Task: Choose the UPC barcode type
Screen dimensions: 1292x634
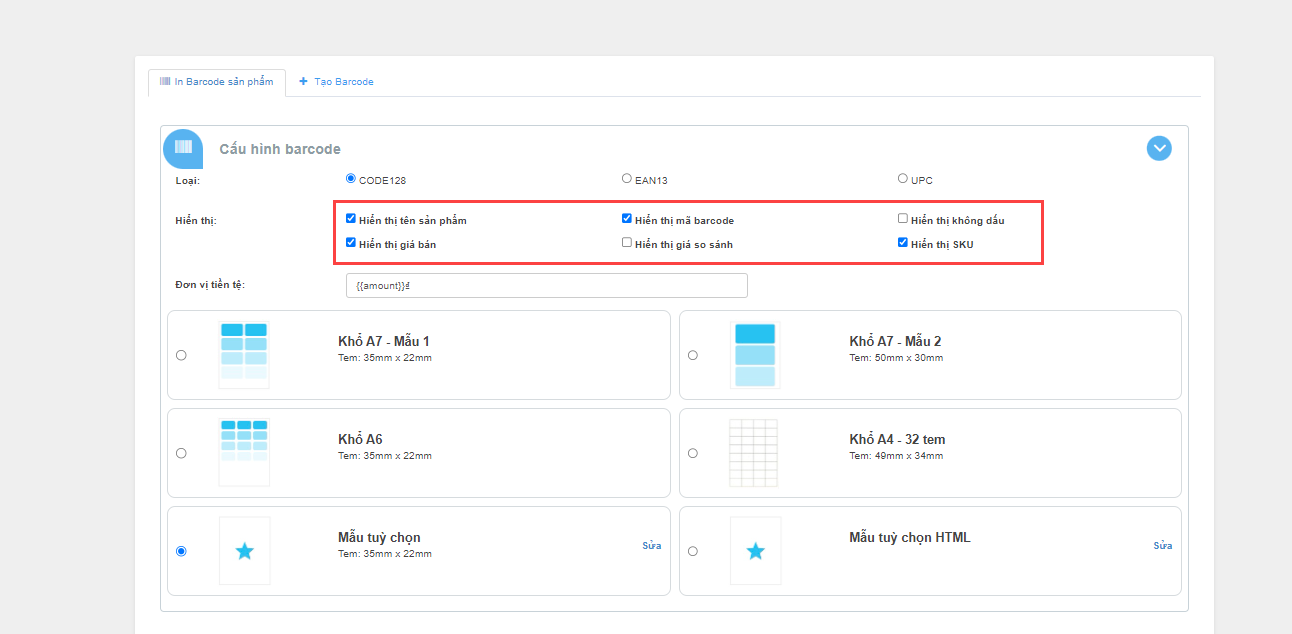Action: (903, 179)
